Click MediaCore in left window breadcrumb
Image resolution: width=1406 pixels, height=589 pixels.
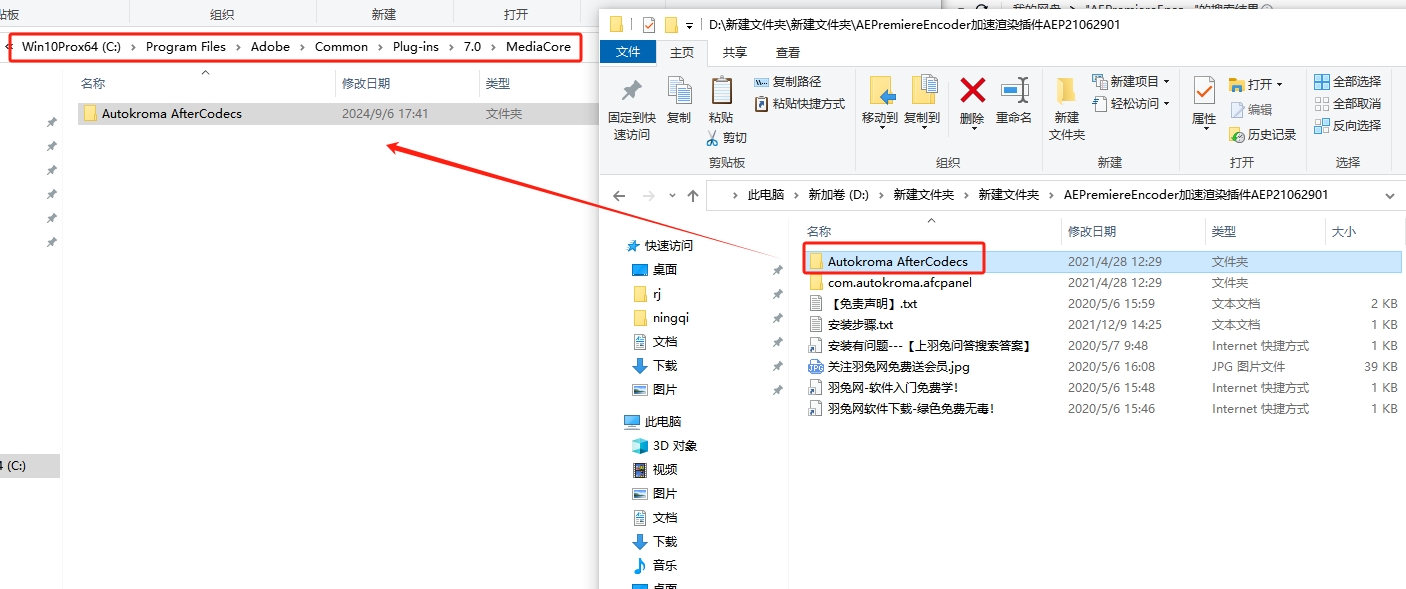click(x=538, y=47)
